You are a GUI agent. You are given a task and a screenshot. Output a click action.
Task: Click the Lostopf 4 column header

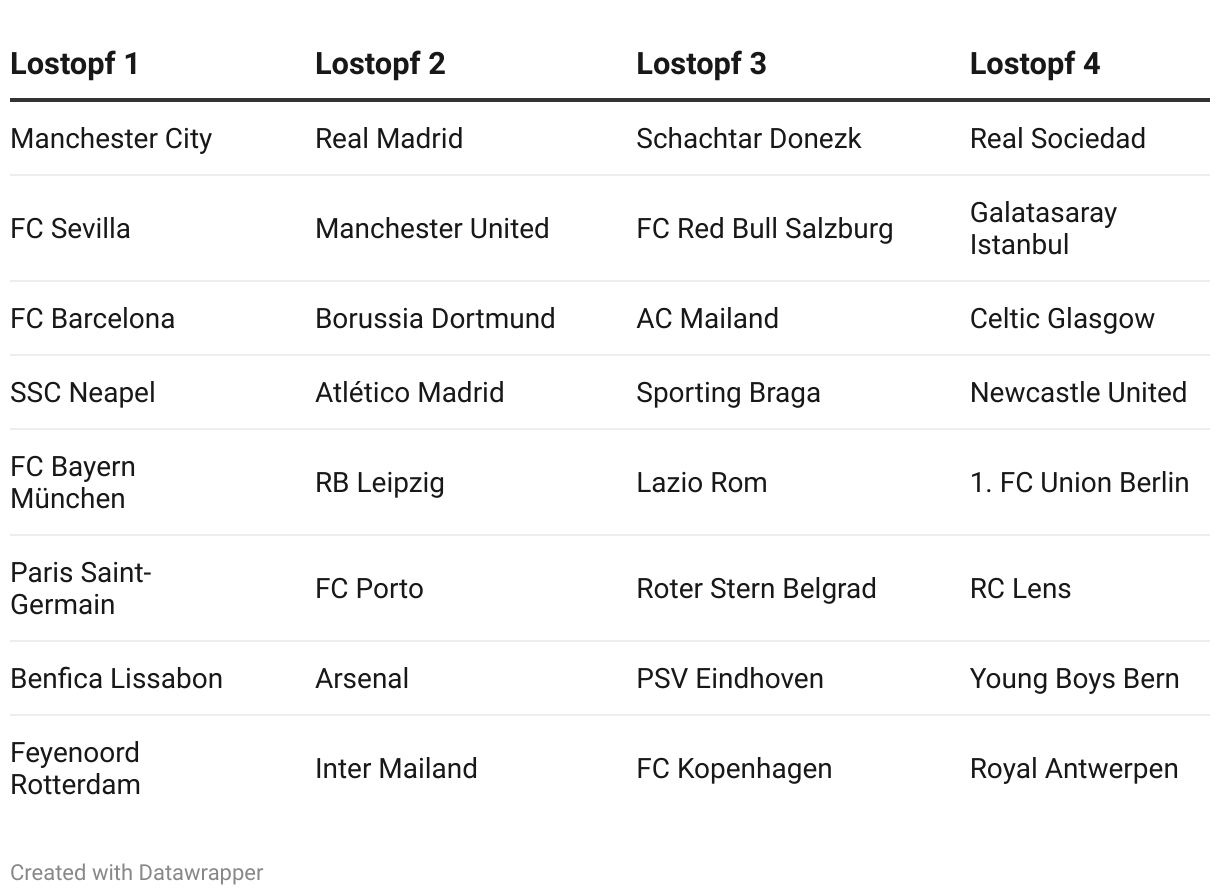[x=1034, y=64]
